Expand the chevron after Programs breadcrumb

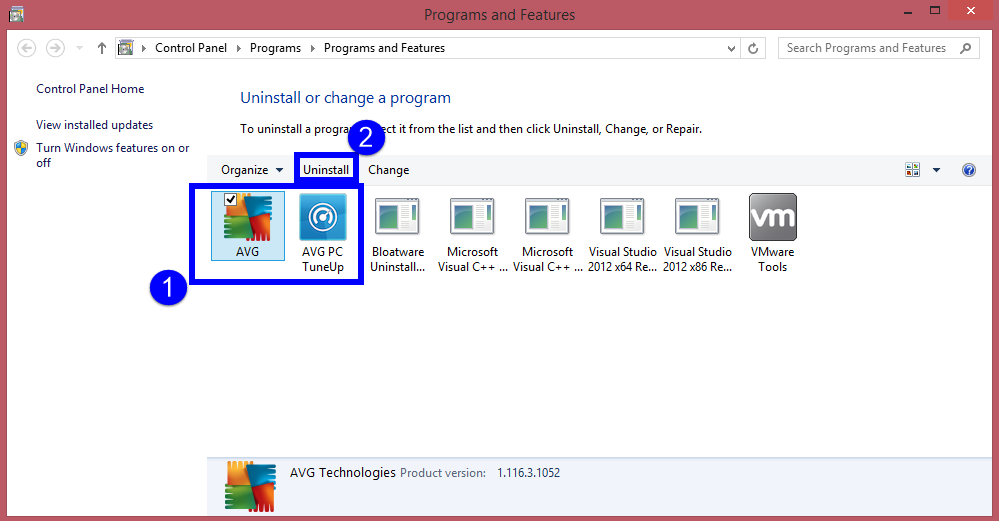(x=312, y=48)
